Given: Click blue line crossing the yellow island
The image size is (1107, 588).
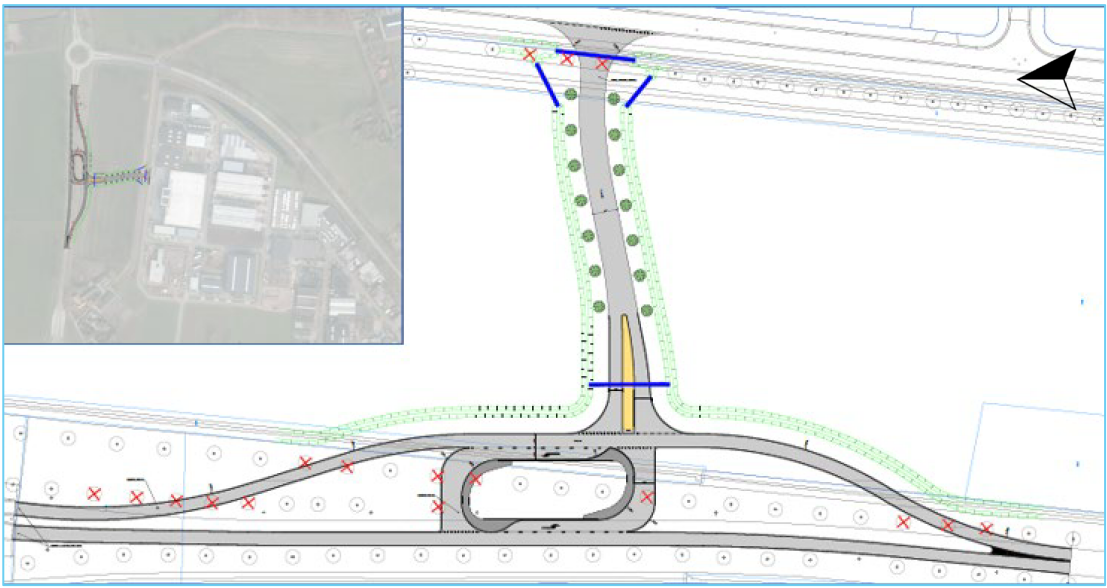Looking at the screenshot, I should 629,384.
